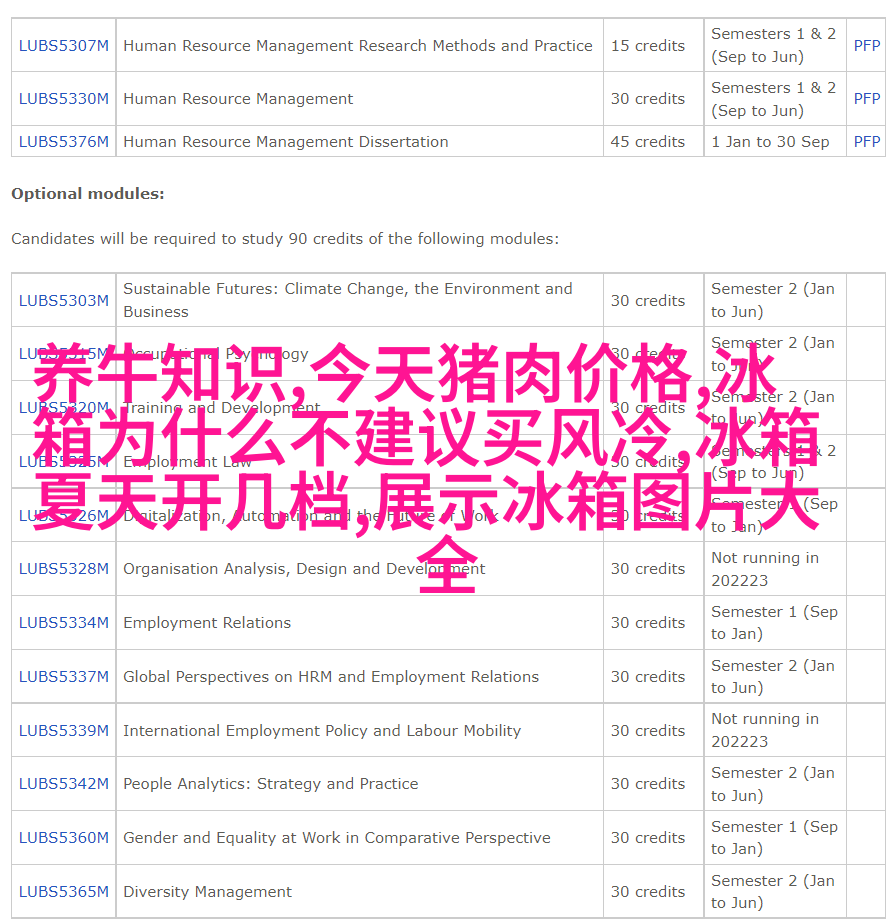Open the LUBS5365M module link
The width and height of the screenshot is (895, 922).
(x=64, y=891)
